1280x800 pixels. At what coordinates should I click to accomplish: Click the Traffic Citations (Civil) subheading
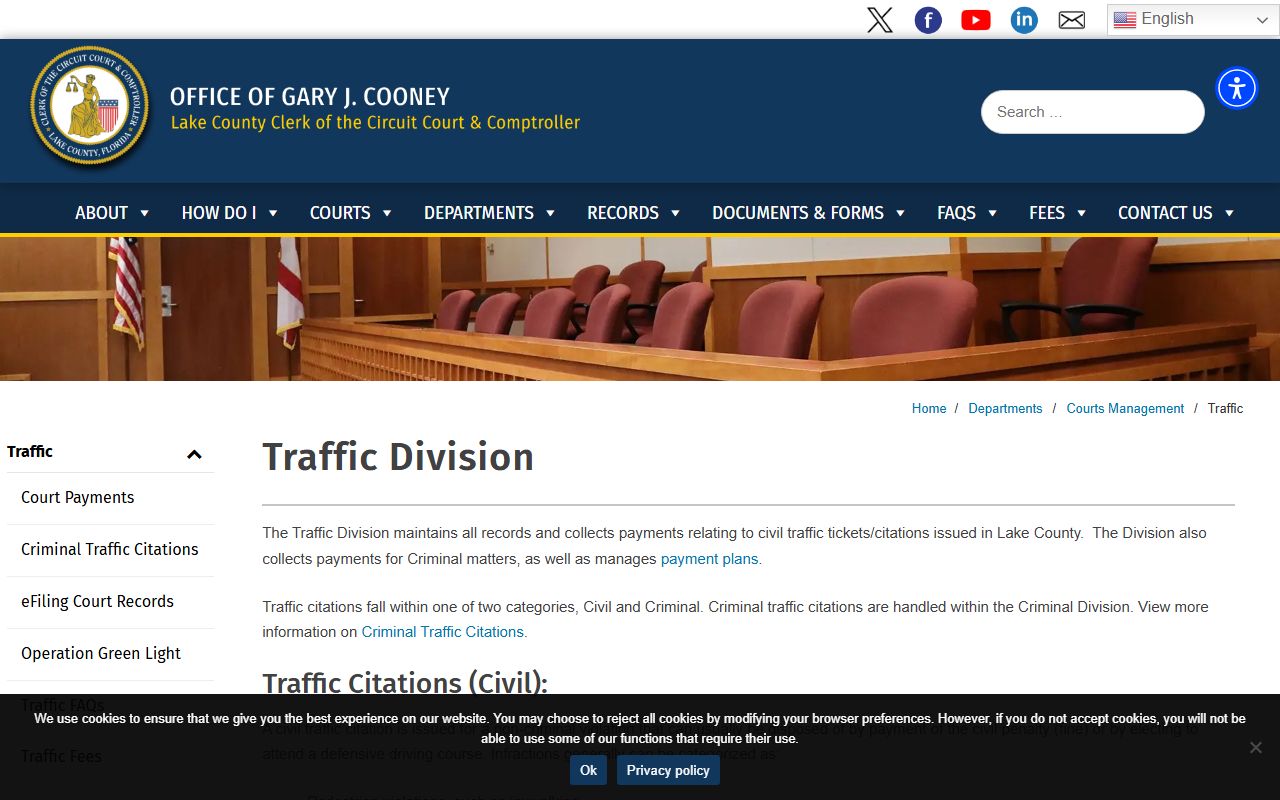click(x=405, y=683)
